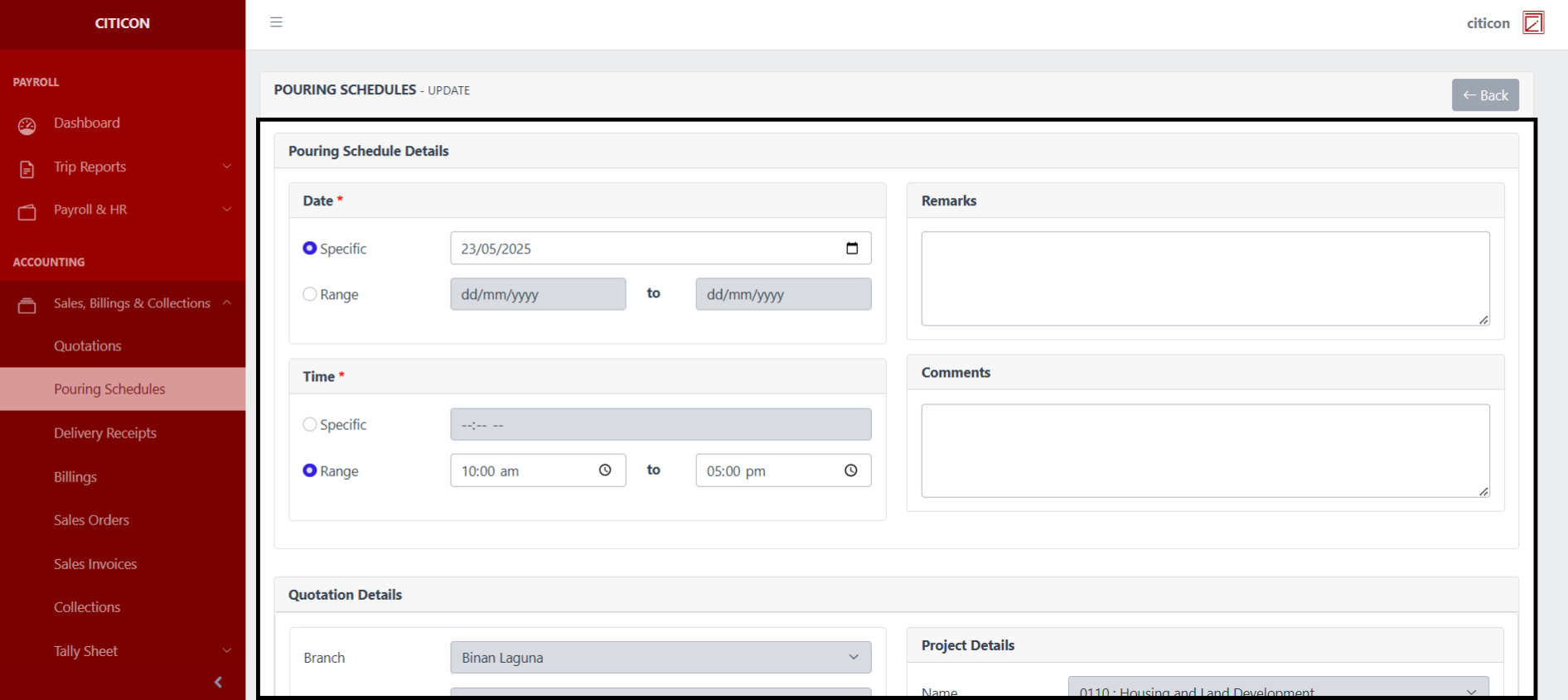
Task: Select the Range radio button under Date
Action: [310, 294]
